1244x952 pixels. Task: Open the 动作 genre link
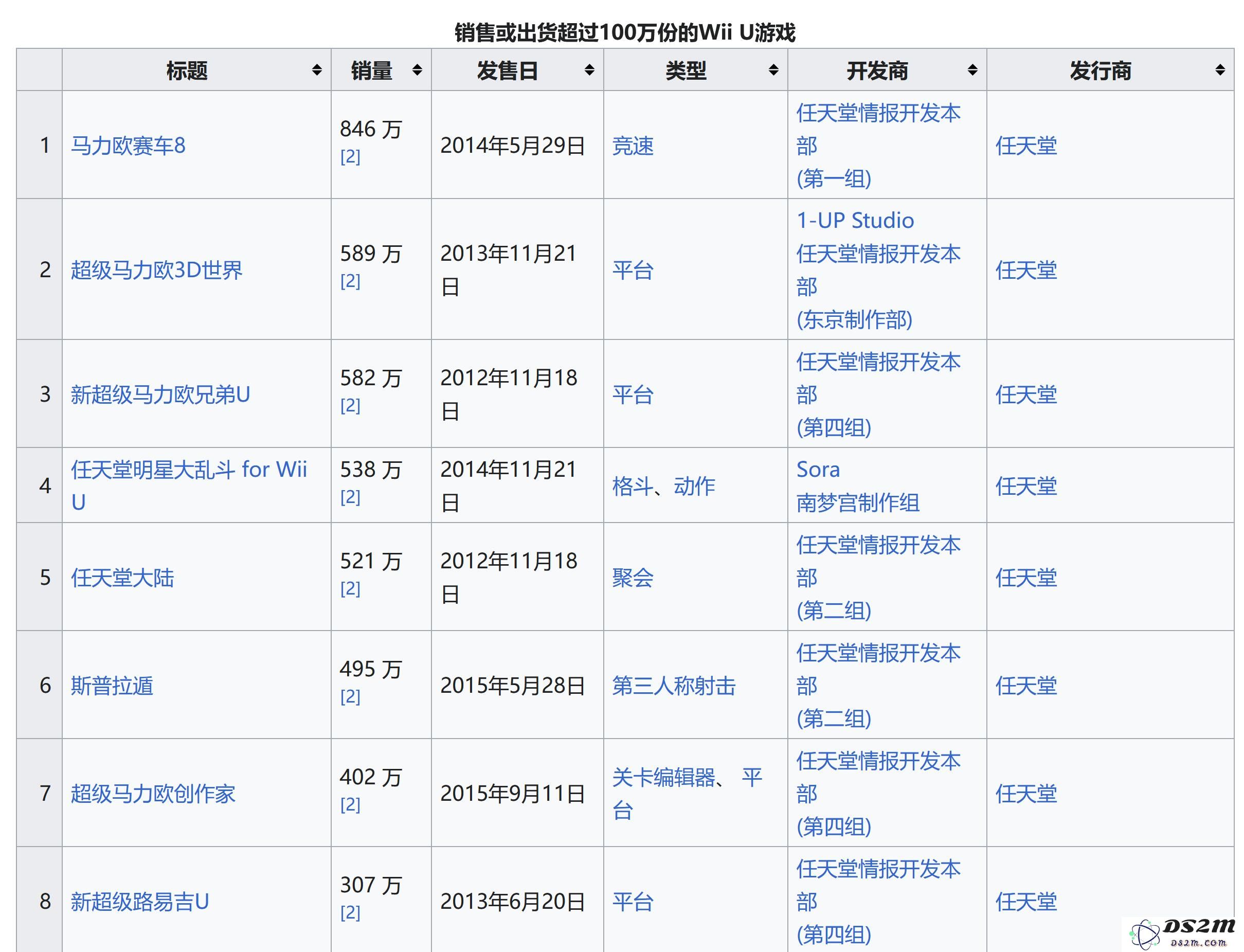pos(694,486)
